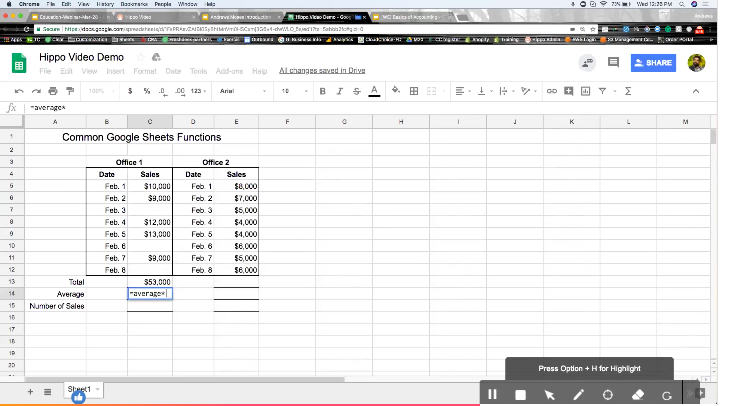
Task: Open vertical align dropdown
Action: 485,91
